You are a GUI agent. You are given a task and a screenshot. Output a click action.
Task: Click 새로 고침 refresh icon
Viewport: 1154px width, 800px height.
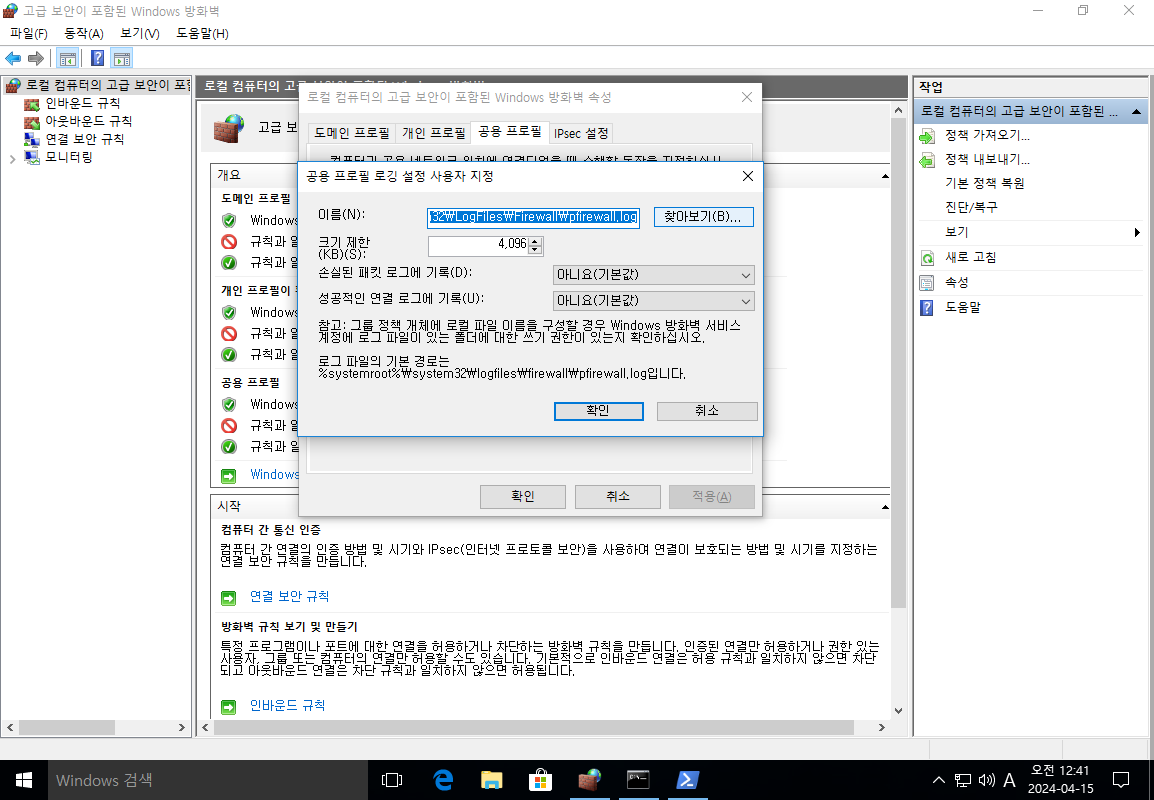pyautogui.click(x=927, y=258)
